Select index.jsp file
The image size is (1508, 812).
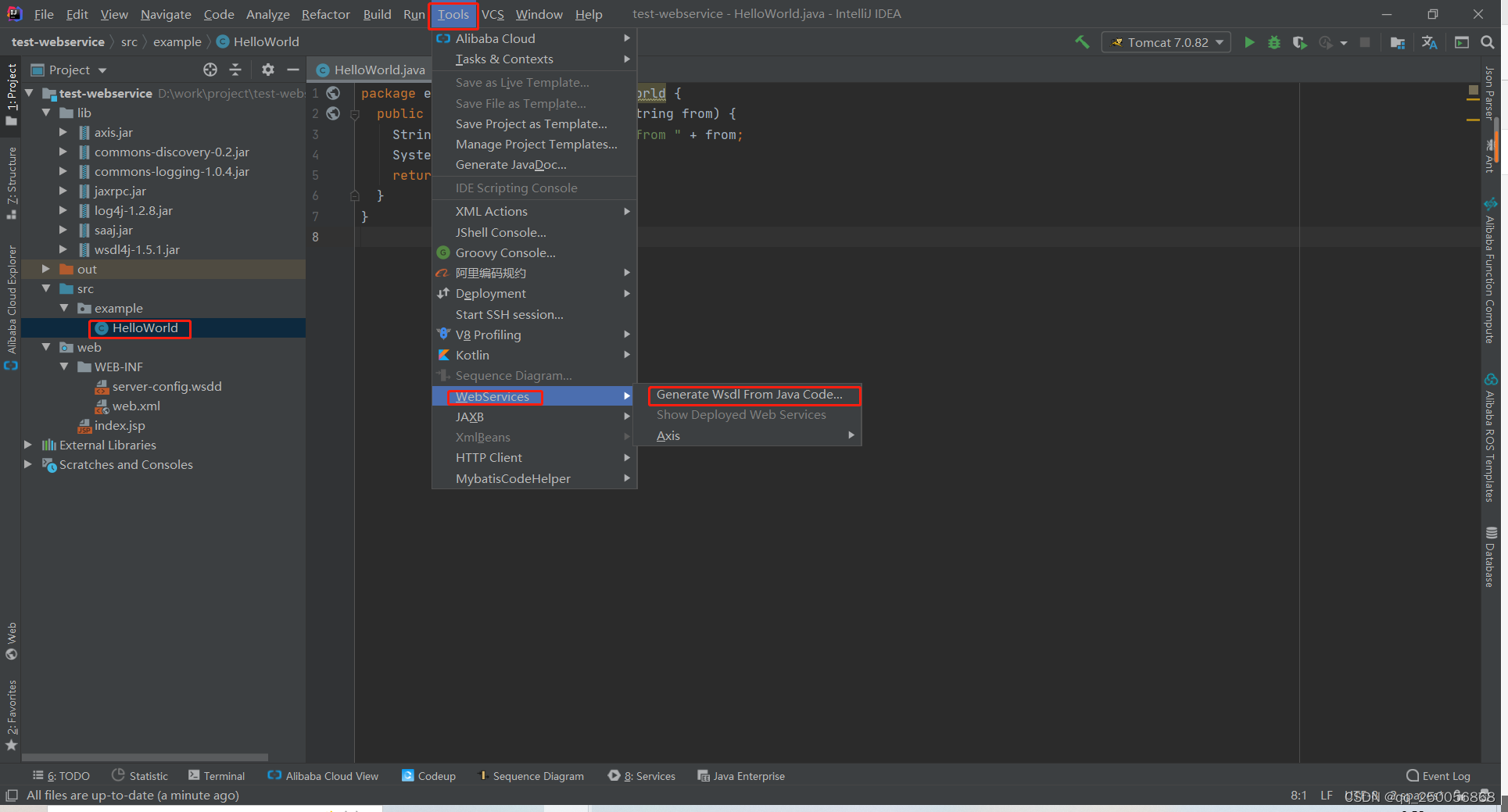(x=120, y=425)
